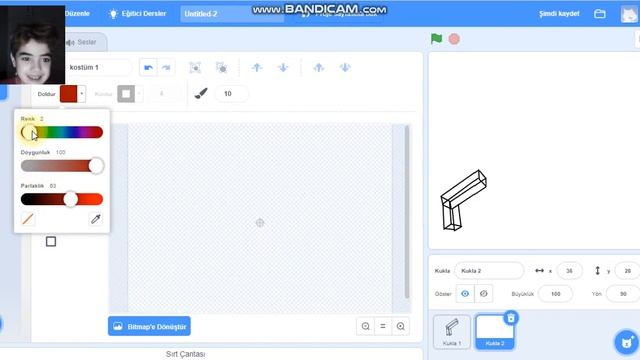The height and width of the screenshot is (360, 640).
Task: Select the brush tool icon
Action: click(x=201, y=93)
